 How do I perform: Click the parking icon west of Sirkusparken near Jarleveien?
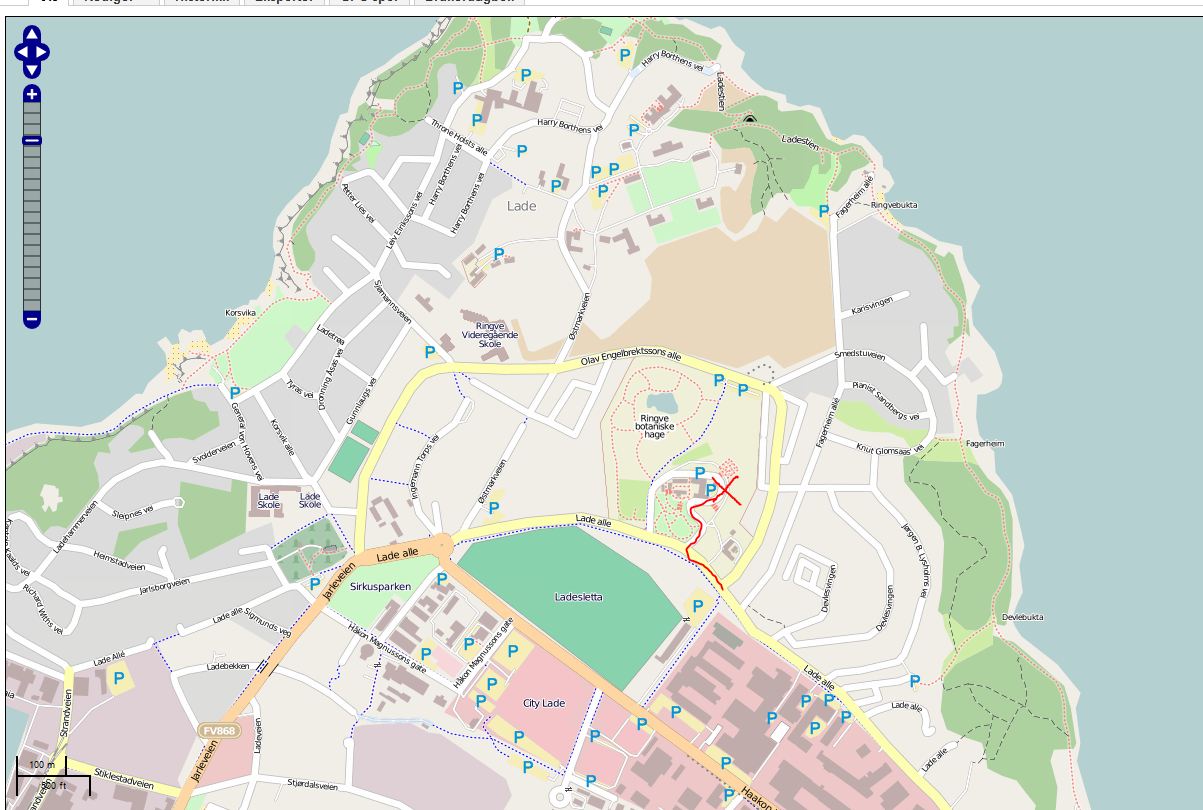pos(315,584)
